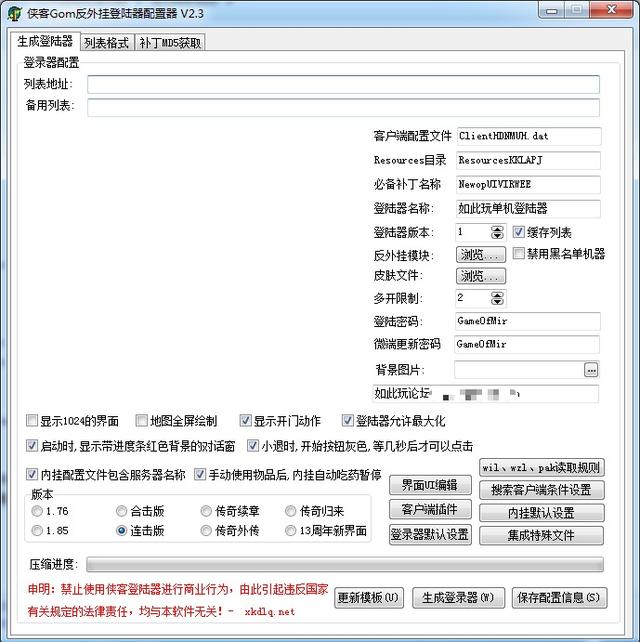Click the app icon in the title bar

click(14, 13)
